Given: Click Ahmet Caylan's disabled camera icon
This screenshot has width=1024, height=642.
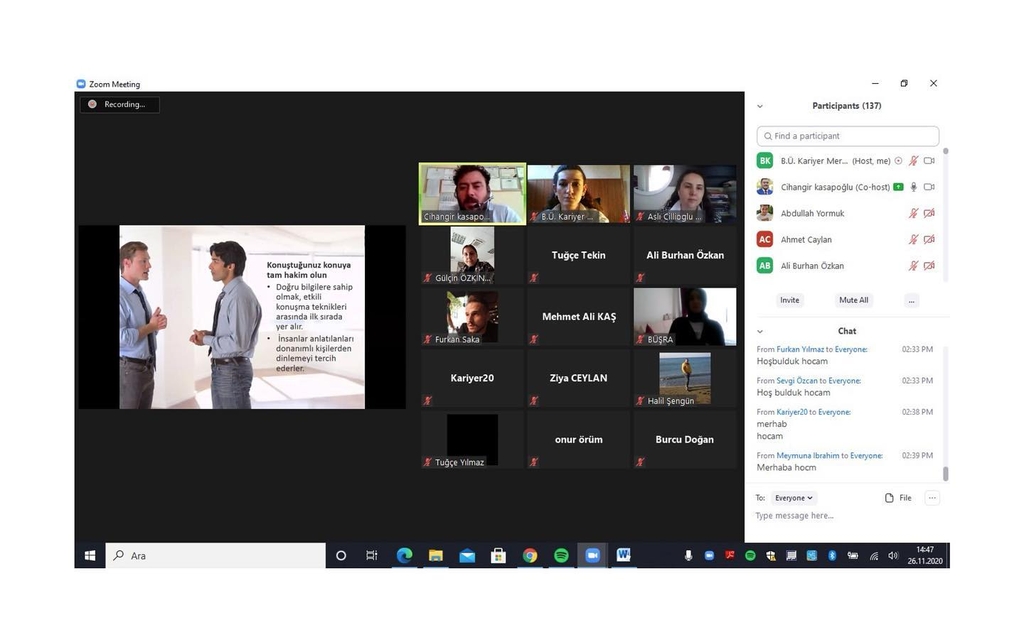Looking at the screenshot, I should coord(929,240).
